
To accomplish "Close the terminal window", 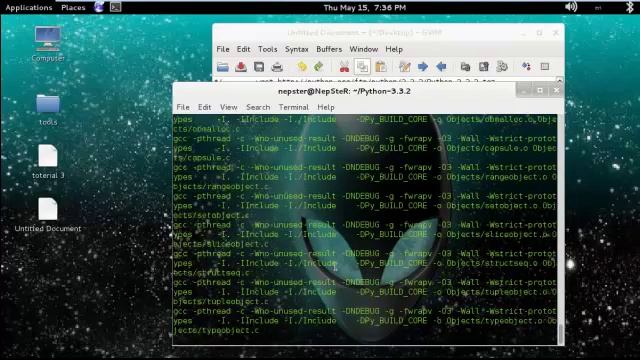I will [556, 91].
